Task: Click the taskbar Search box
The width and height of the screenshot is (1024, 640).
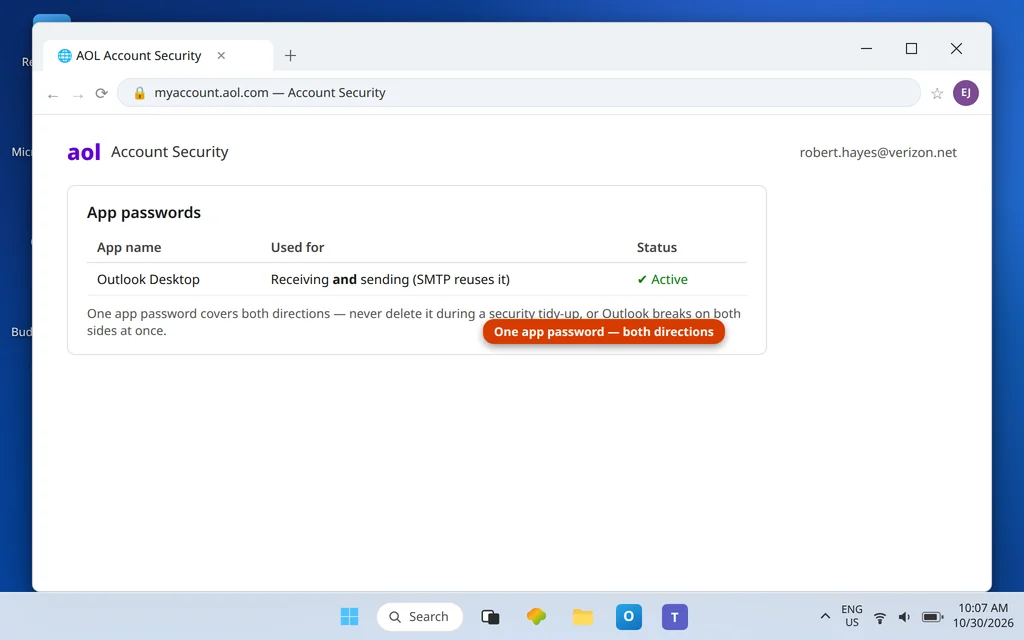Action: click(420, 616)
